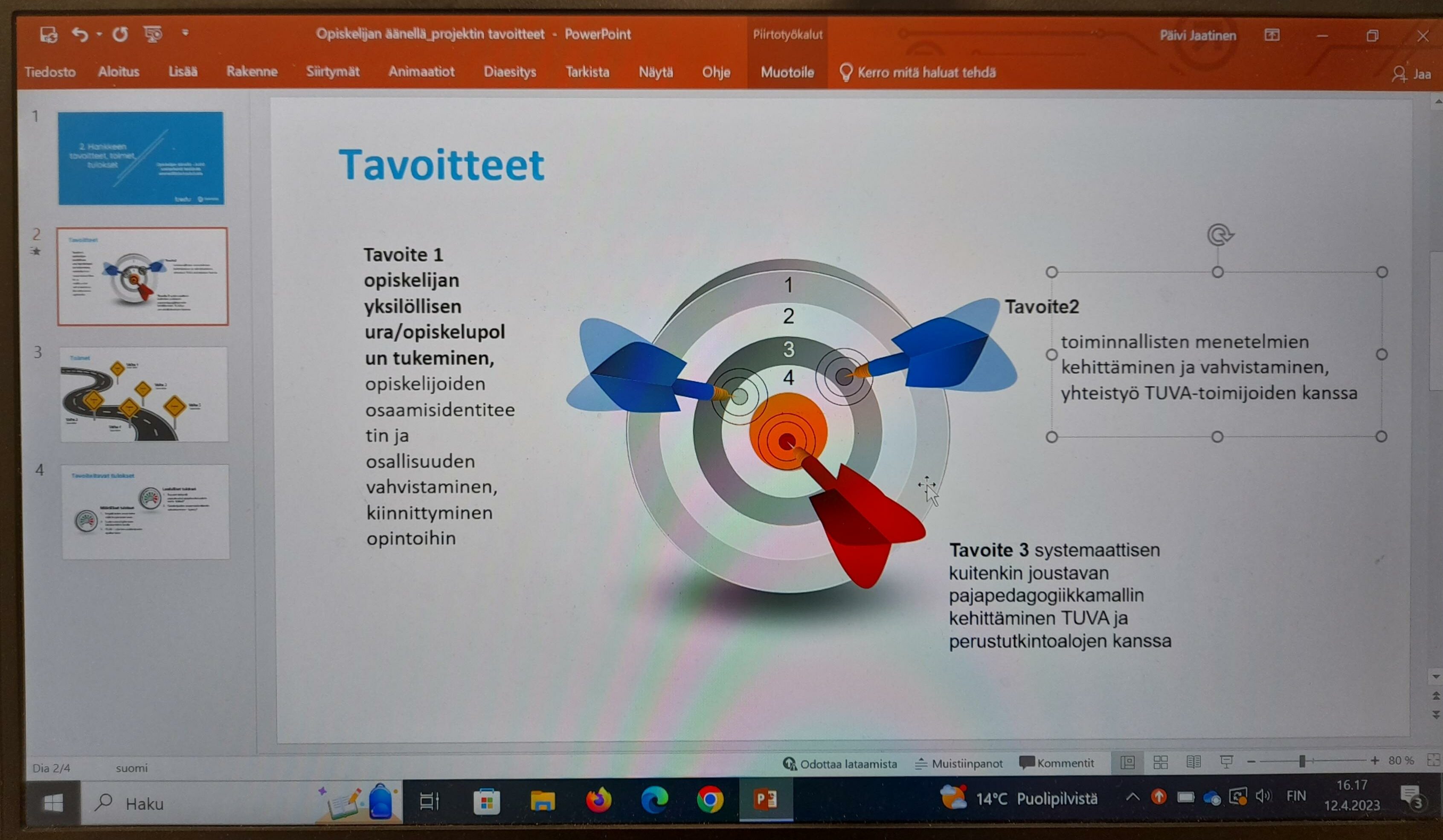Viewport: 1443px width, 840px height.
Task: Open the Rakenne tab
Action: tap(251, 72)
